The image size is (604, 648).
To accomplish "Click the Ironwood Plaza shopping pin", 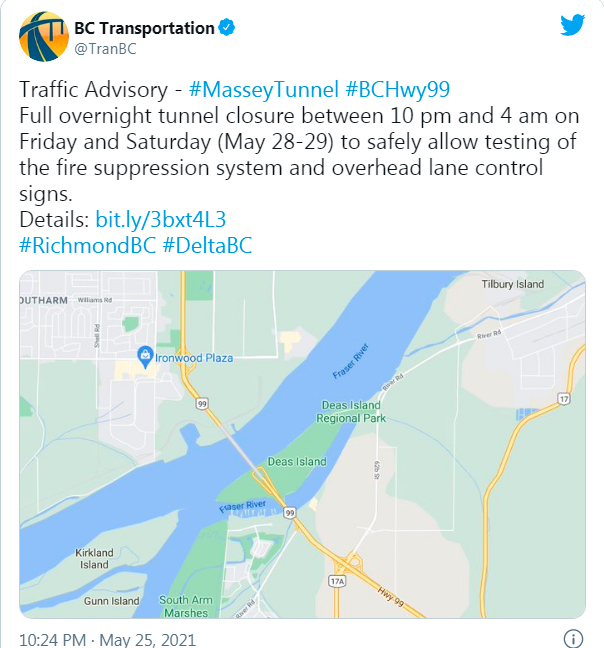I will tap(145, 357).
